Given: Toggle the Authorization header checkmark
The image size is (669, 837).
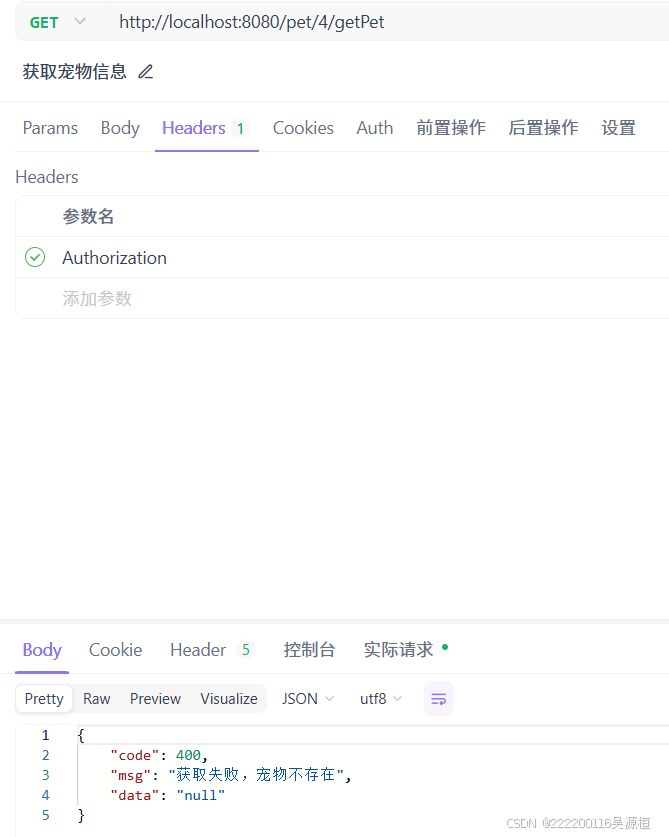Looking at the screenshot, I should click(35, 257).
